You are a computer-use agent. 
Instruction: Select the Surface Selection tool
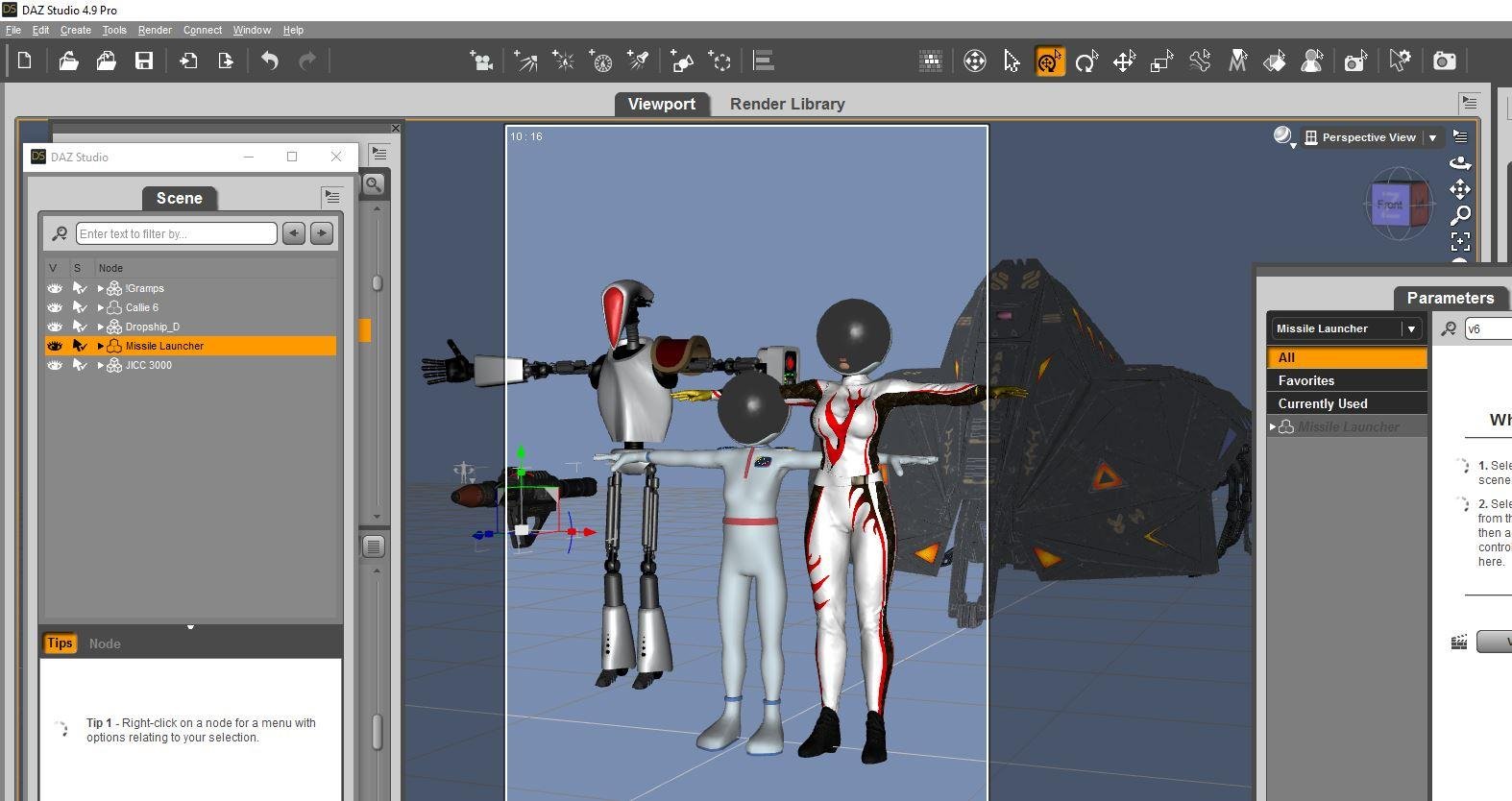[x=1275, y=61]
